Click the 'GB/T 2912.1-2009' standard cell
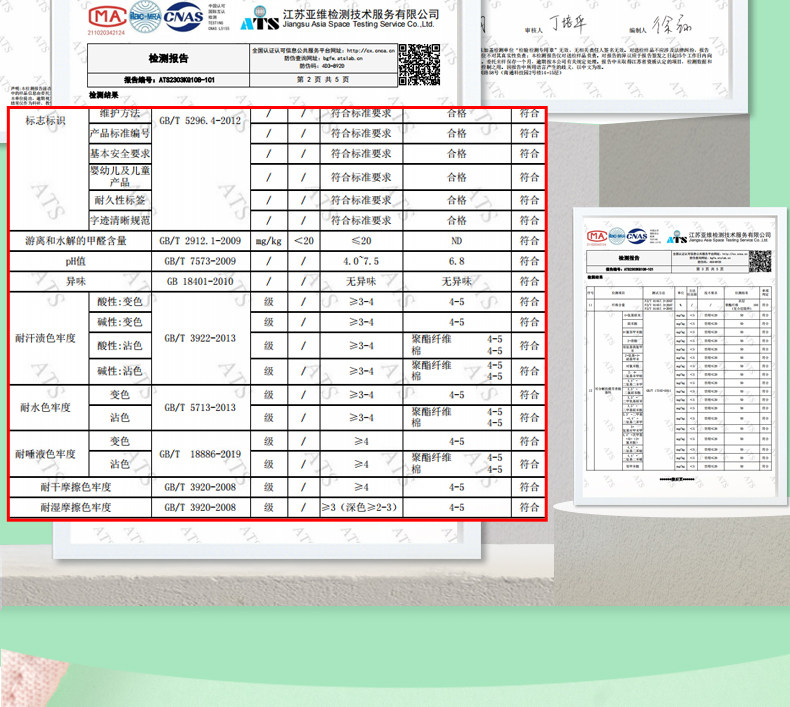 pos(200,241)
